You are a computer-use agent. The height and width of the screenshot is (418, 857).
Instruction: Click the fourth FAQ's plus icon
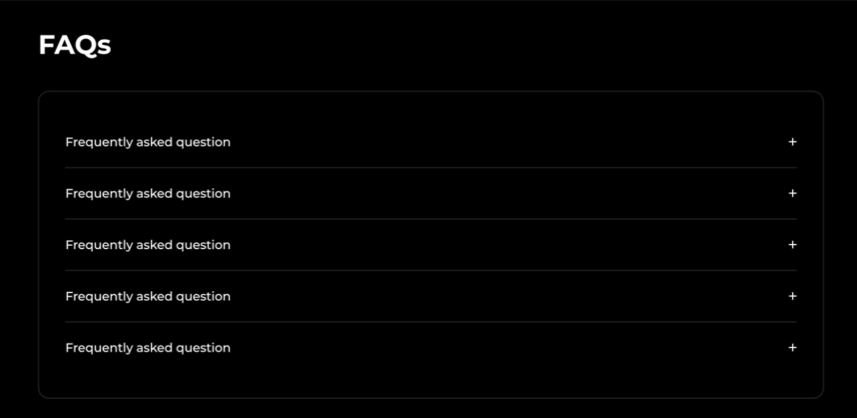click(792, 296)
